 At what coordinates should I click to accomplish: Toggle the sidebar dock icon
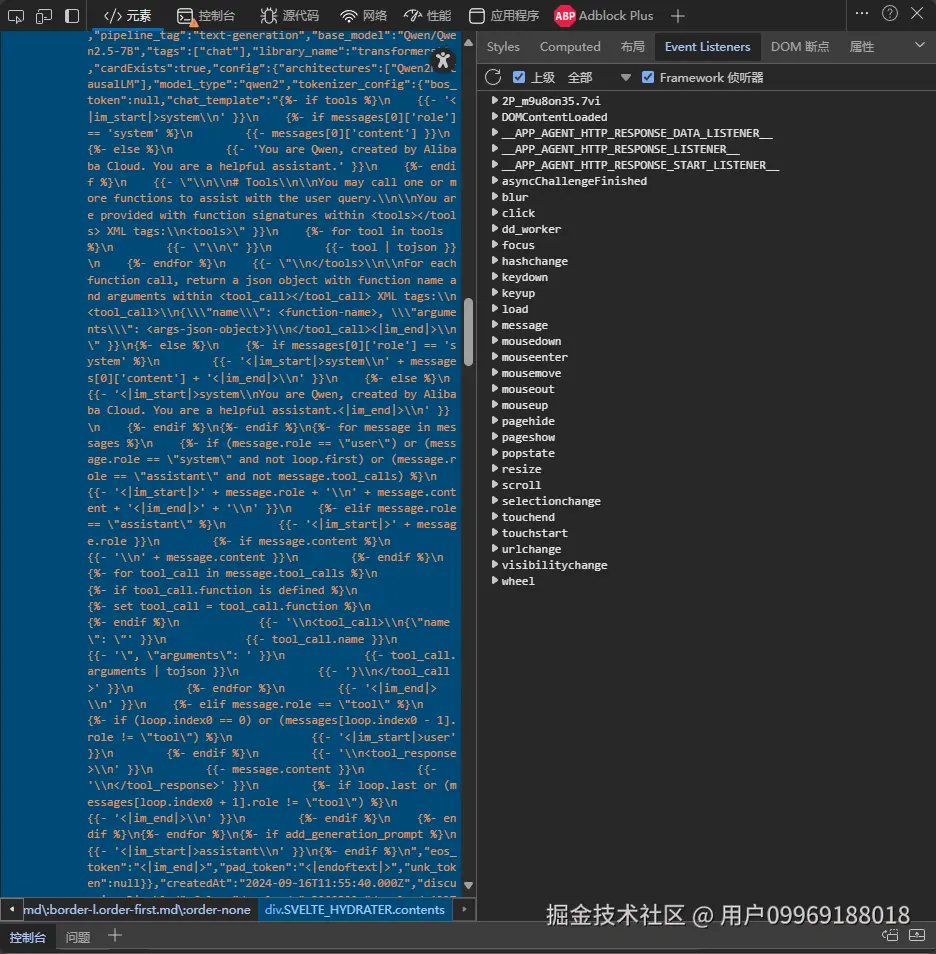(72, 16)
